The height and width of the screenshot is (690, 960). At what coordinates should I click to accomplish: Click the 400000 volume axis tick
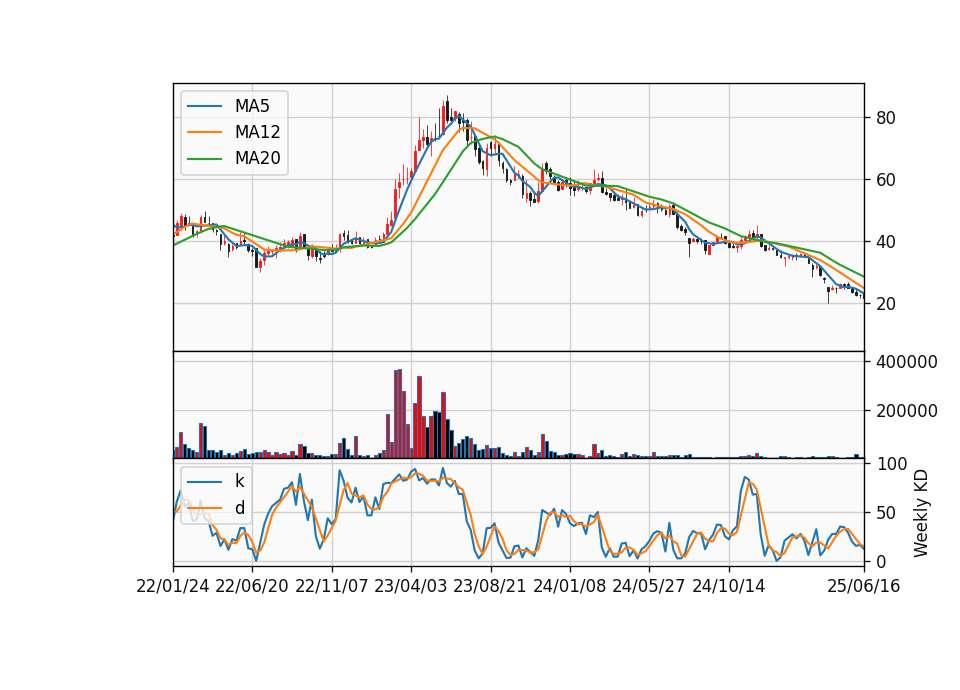click(907, 362)
